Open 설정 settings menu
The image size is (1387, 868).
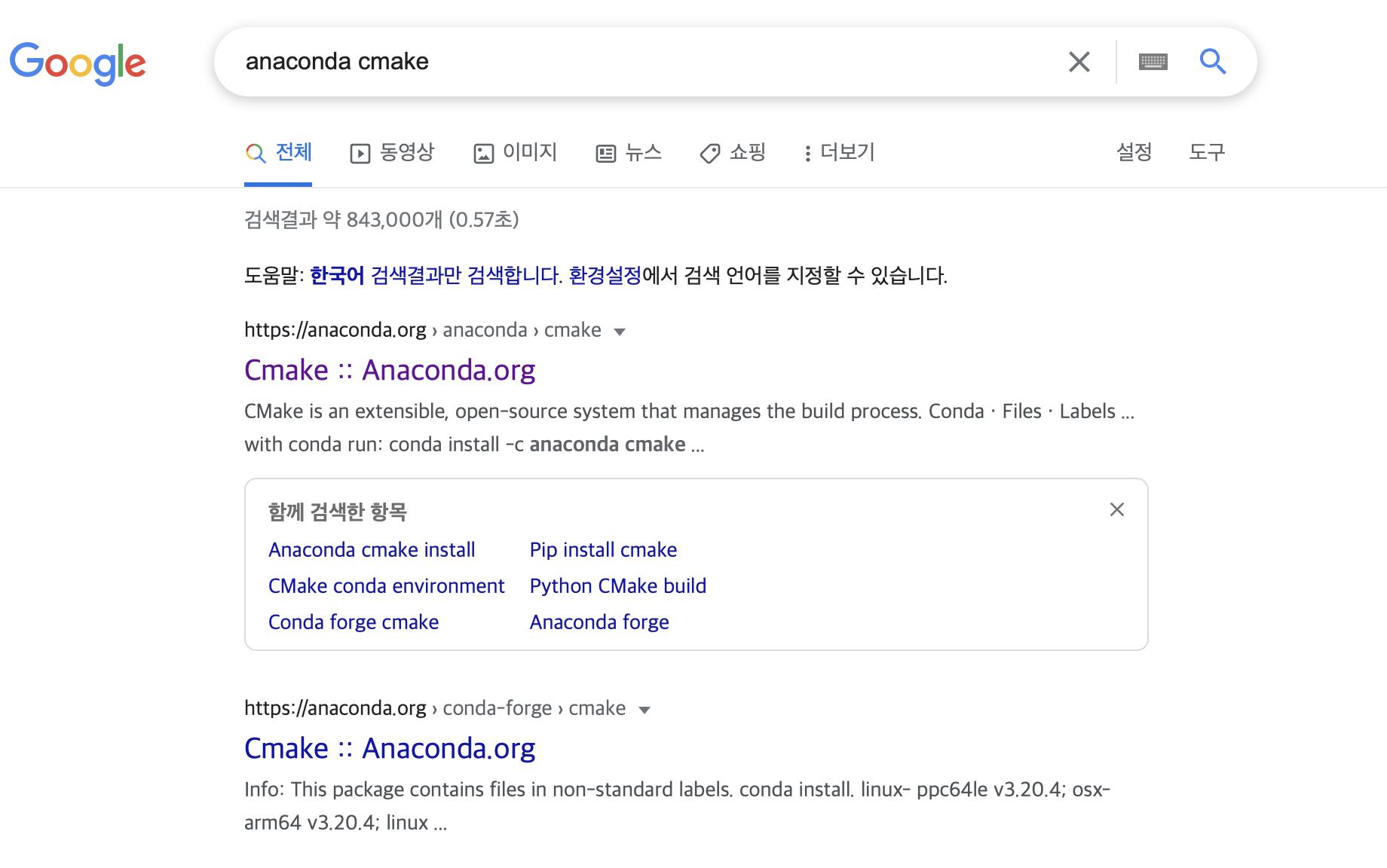click(1134, 152)
